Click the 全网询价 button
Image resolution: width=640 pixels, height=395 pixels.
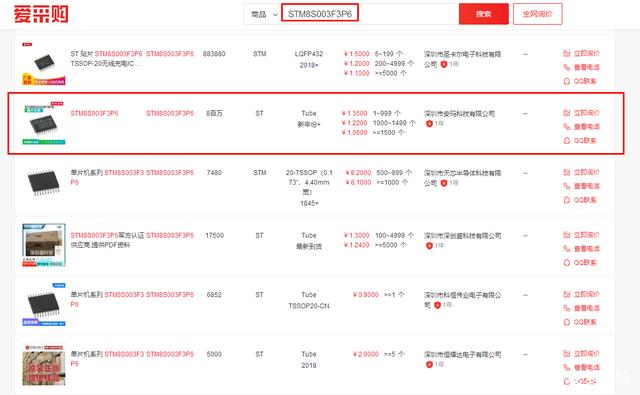pos(538,14)
